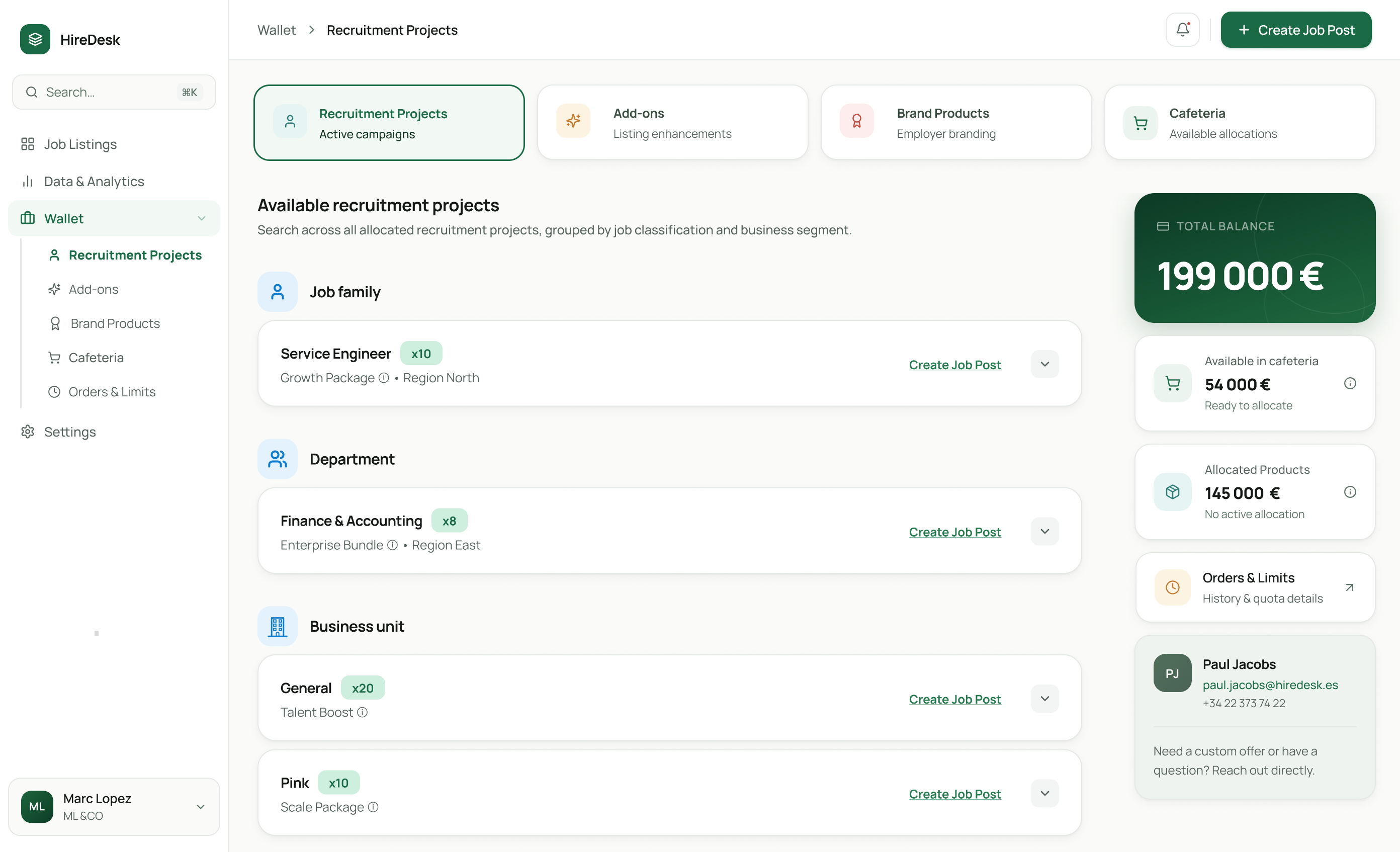
Task: Click info icon on Available in cafeteria card
Action: (x=1350, y=383)
